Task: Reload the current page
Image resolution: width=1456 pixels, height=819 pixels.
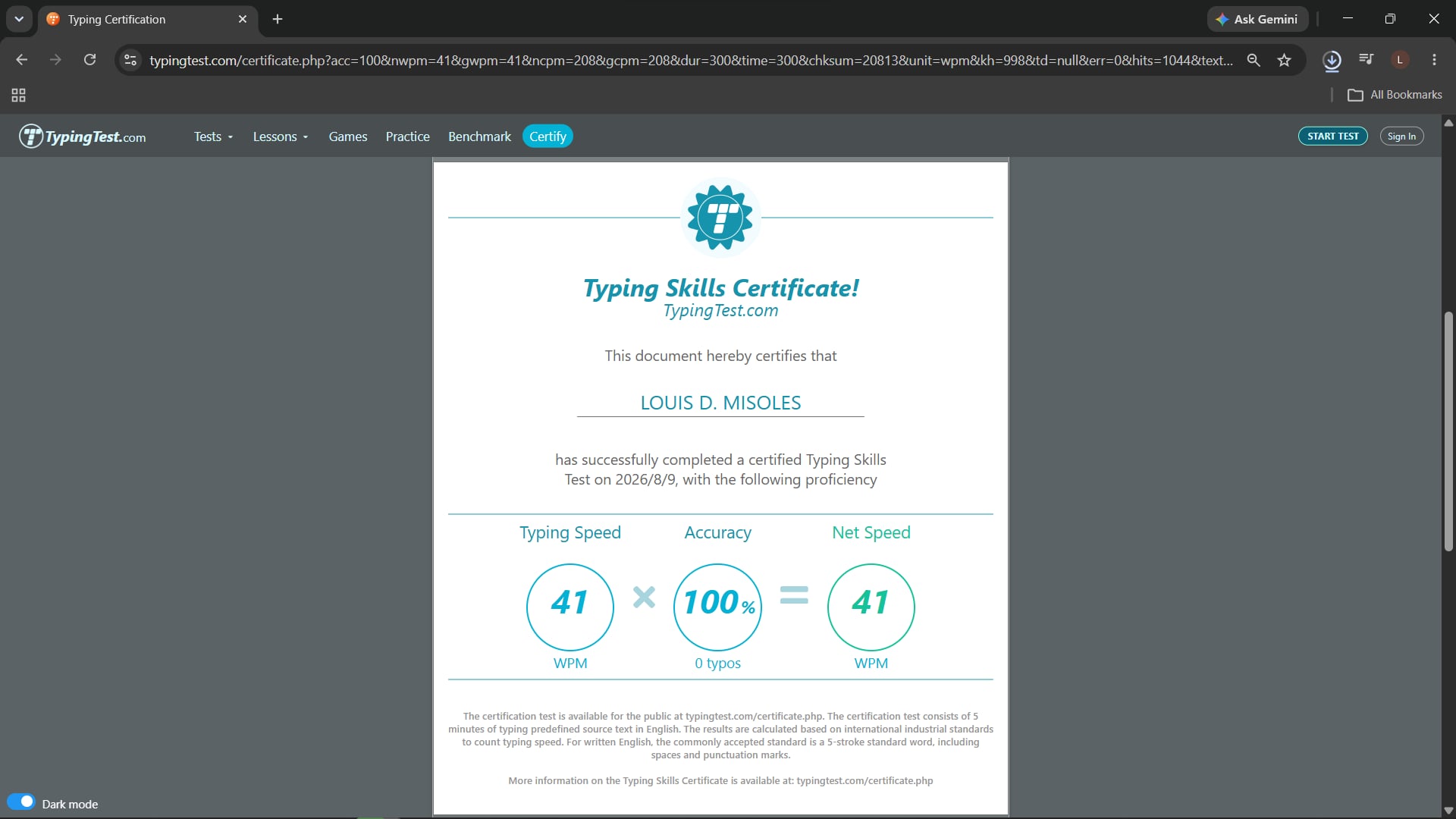Action: tap(89, 60)
